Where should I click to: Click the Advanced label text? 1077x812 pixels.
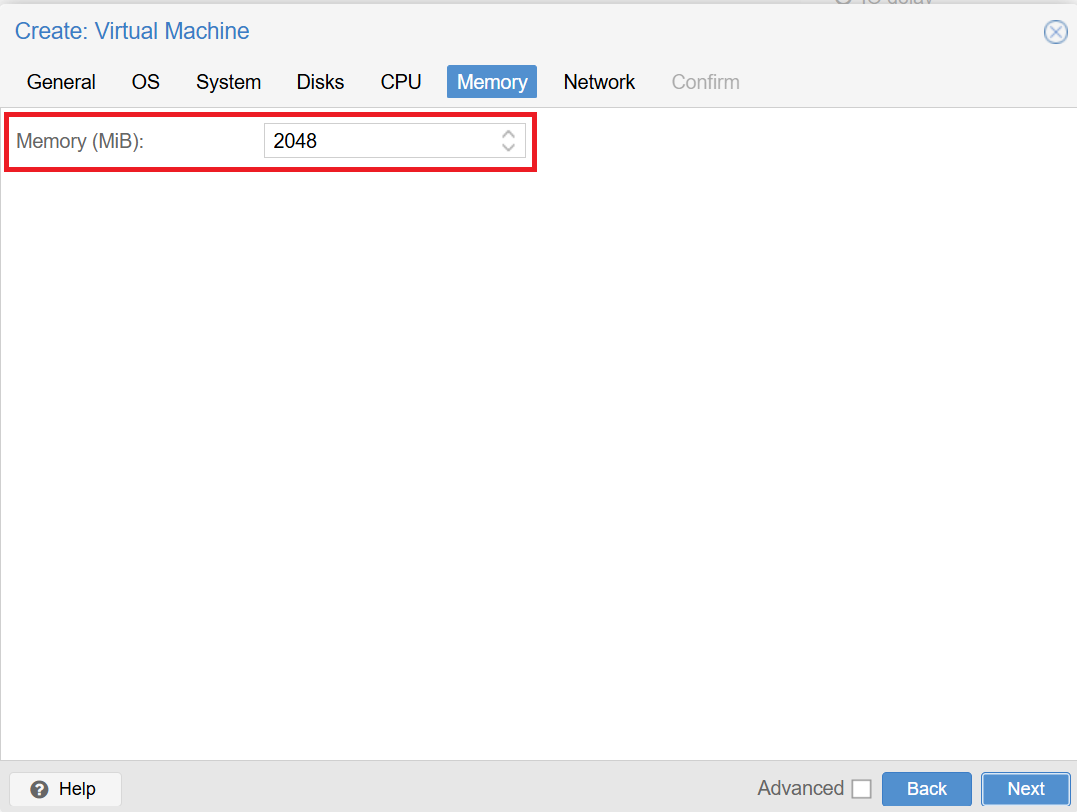click(800, 789)
